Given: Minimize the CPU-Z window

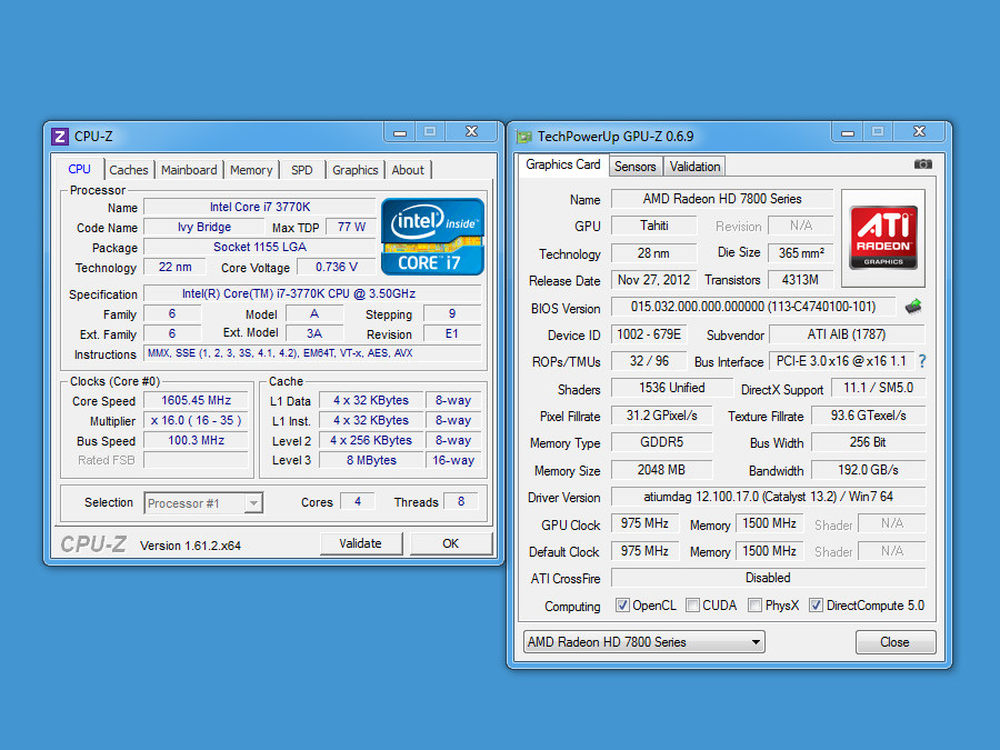Looking at the screenshot, I should [400, 132].
